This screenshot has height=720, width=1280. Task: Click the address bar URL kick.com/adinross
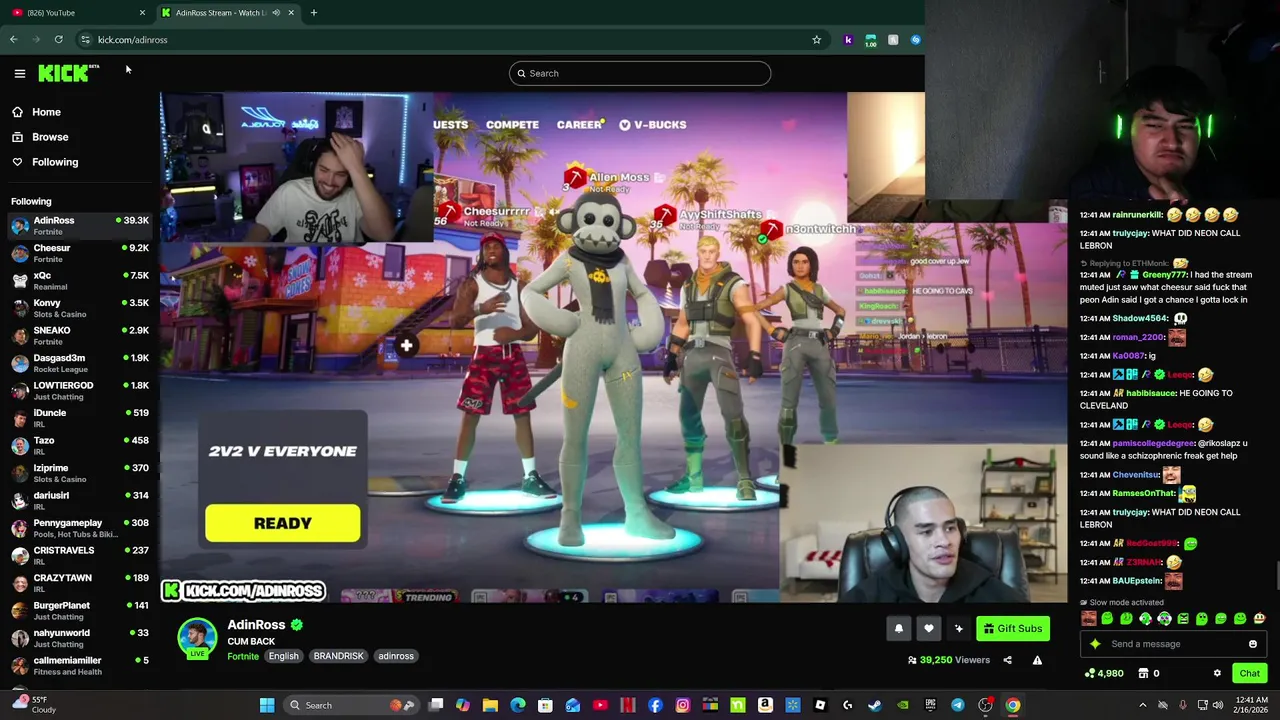[x=133, y=40]
